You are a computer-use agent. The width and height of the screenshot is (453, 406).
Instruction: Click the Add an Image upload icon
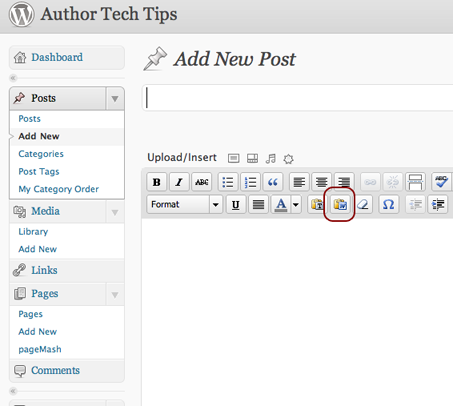(233, 158)
